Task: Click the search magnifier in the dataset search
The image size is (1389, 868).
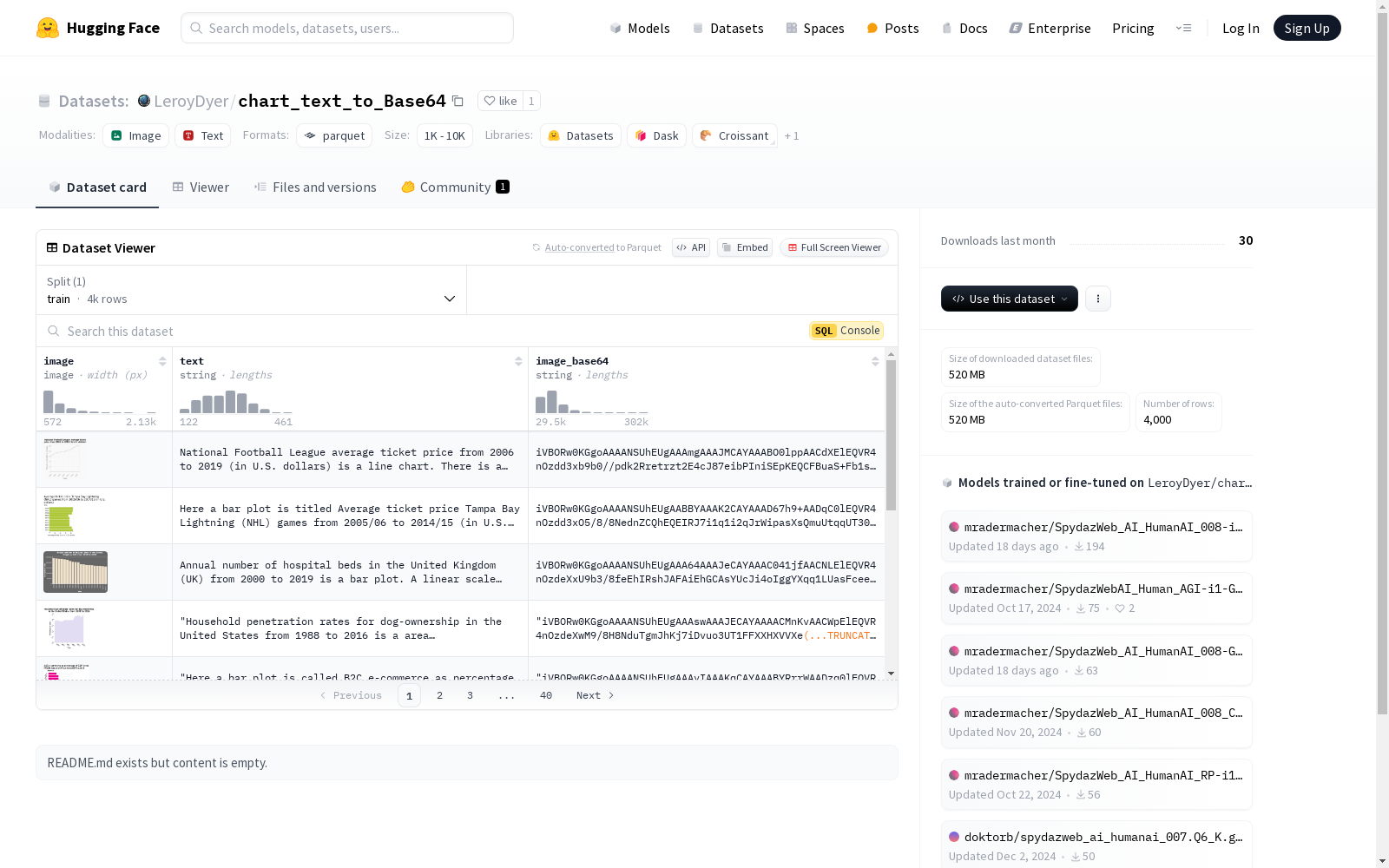Action: 54,331
